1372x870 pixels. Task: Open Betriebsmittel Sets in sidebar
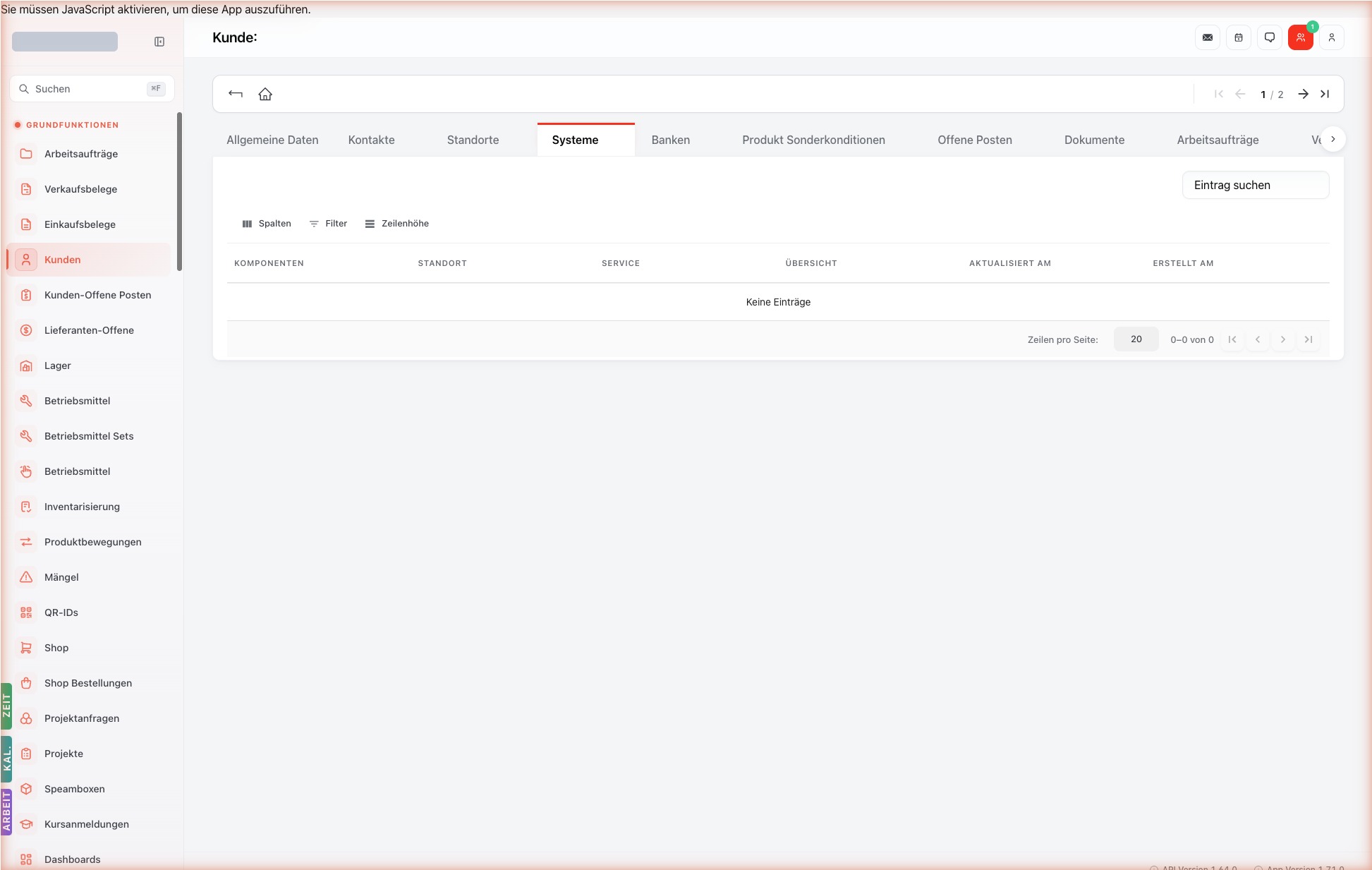point(89,436)
